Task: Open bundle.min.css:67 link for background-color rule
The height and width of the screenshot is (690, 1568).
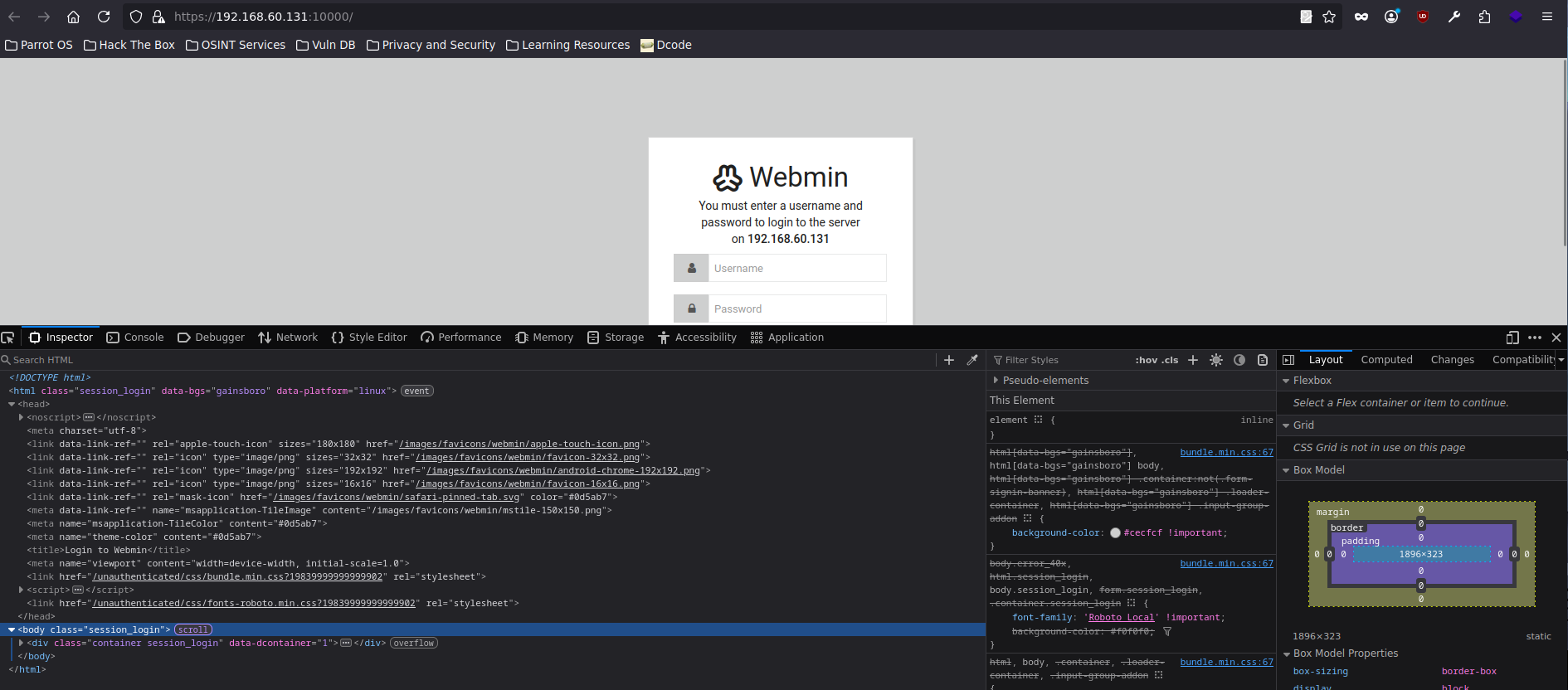Action: coord(1226,452)
